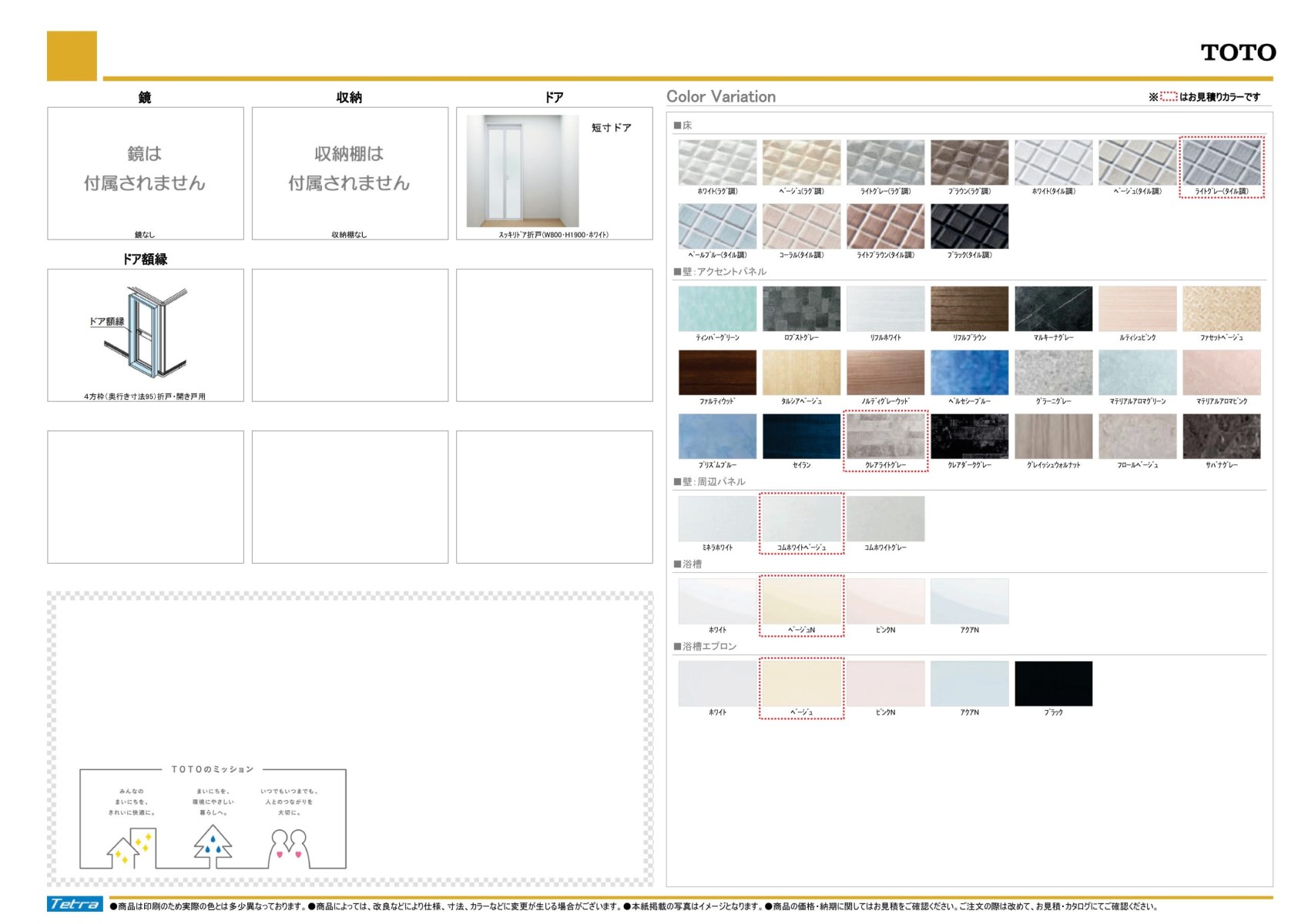Click the sparkling house mission icon
This screenshot has width=1308, height=924.
click(131, 848)
